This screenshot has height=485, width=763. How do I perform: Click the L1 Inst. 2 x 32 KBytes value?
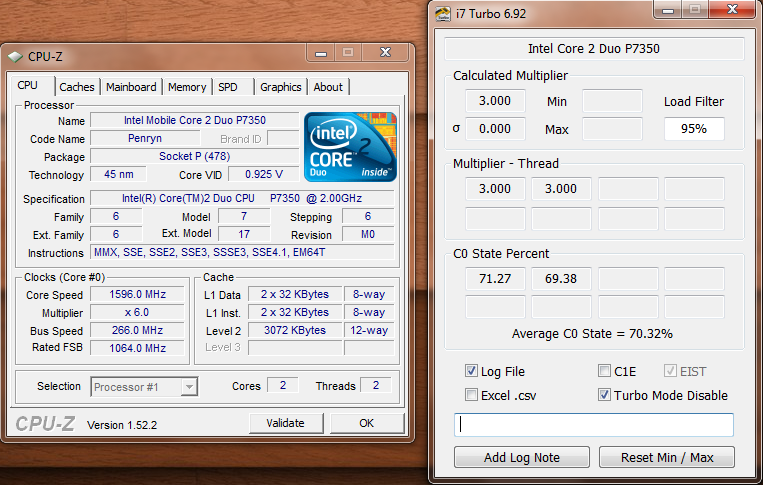point(295,312)
